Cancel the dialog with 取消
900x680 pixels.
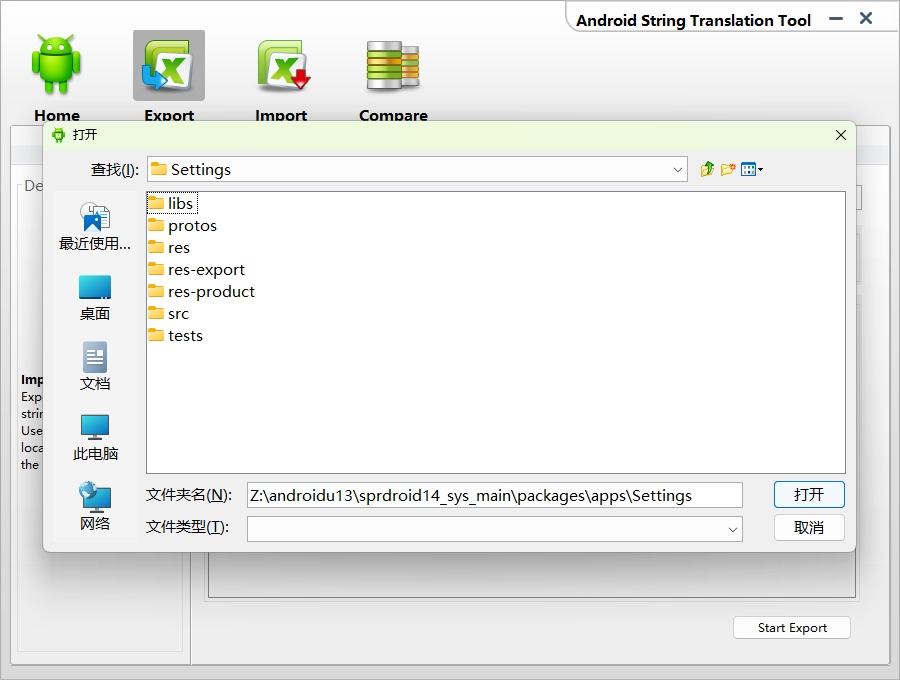click(809, 527)
